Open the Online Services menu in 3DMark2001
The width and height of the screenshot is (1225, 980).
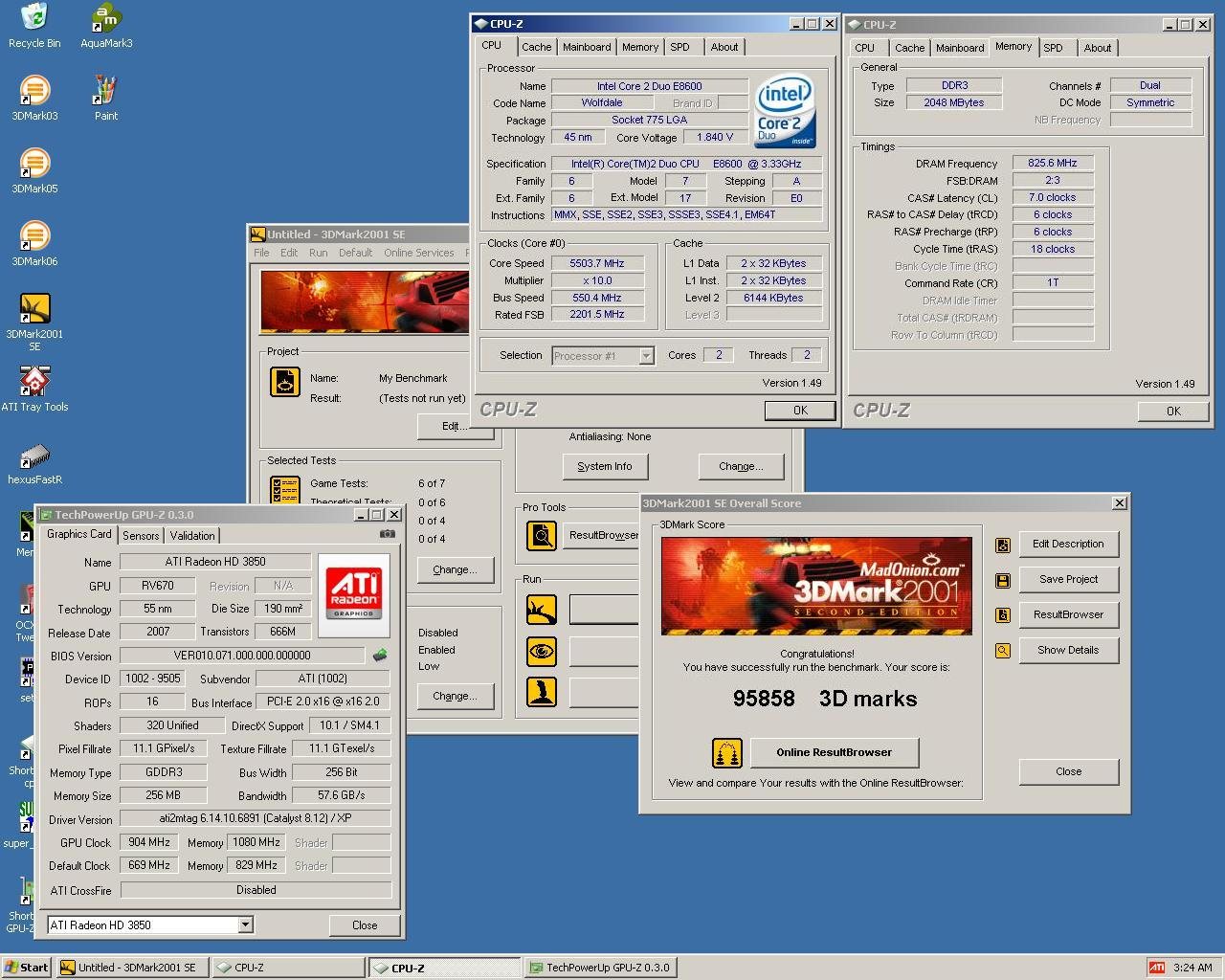tap(419, 253)
